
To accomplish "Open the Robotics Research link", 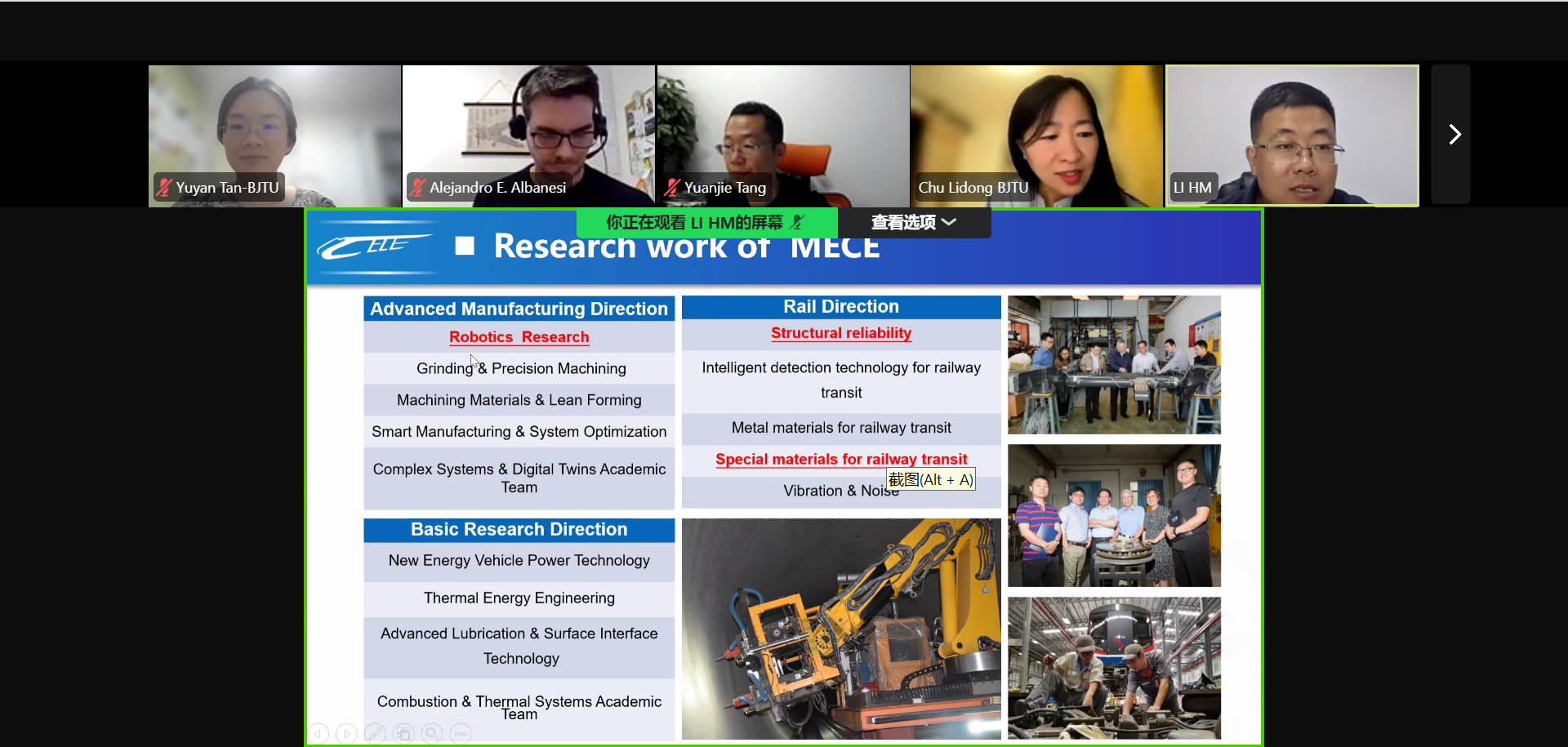I will pos(519,337).
